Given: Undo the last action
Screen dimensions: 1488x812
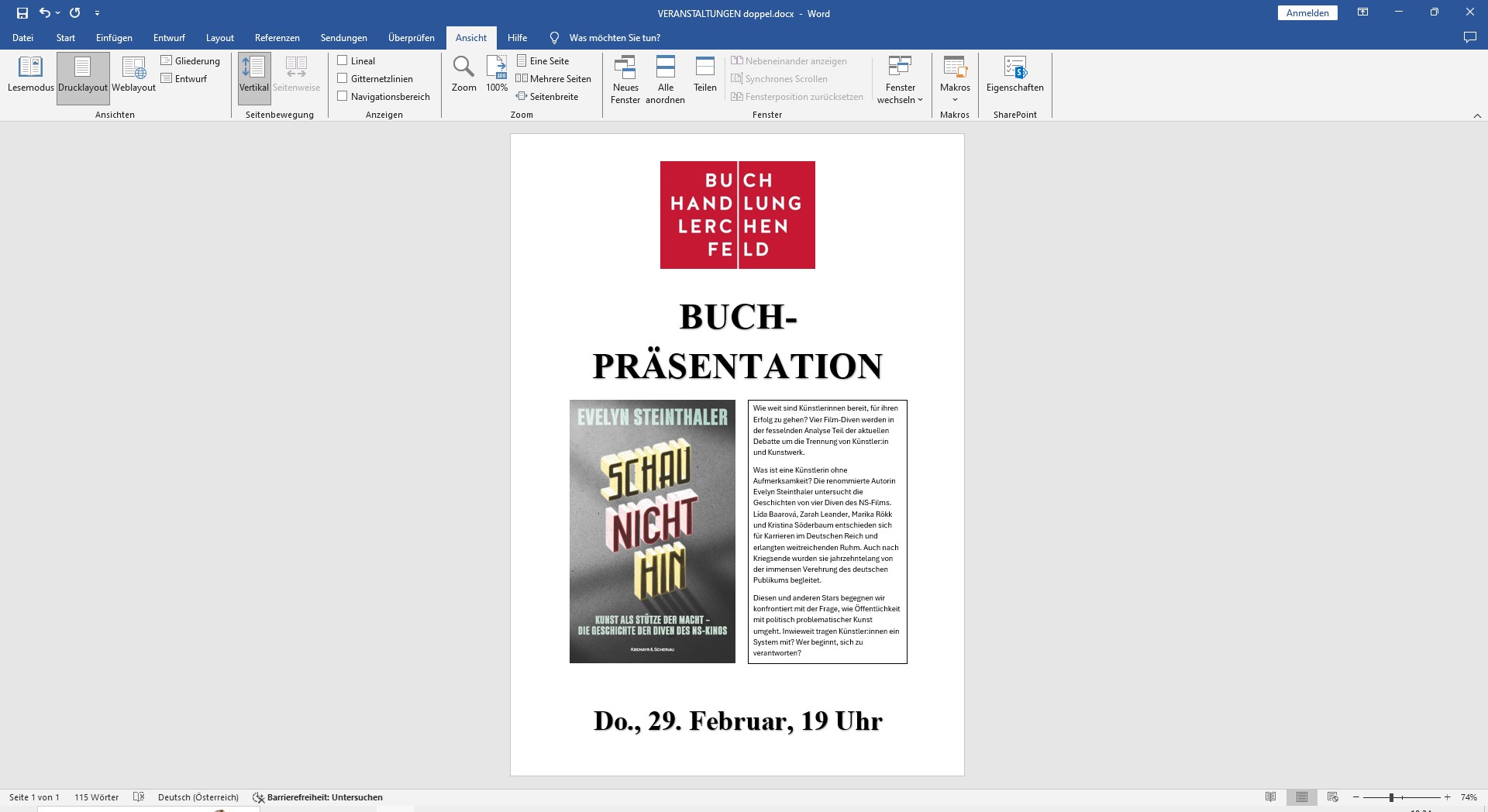Looking at the screenshot, I should click(45, 13).
